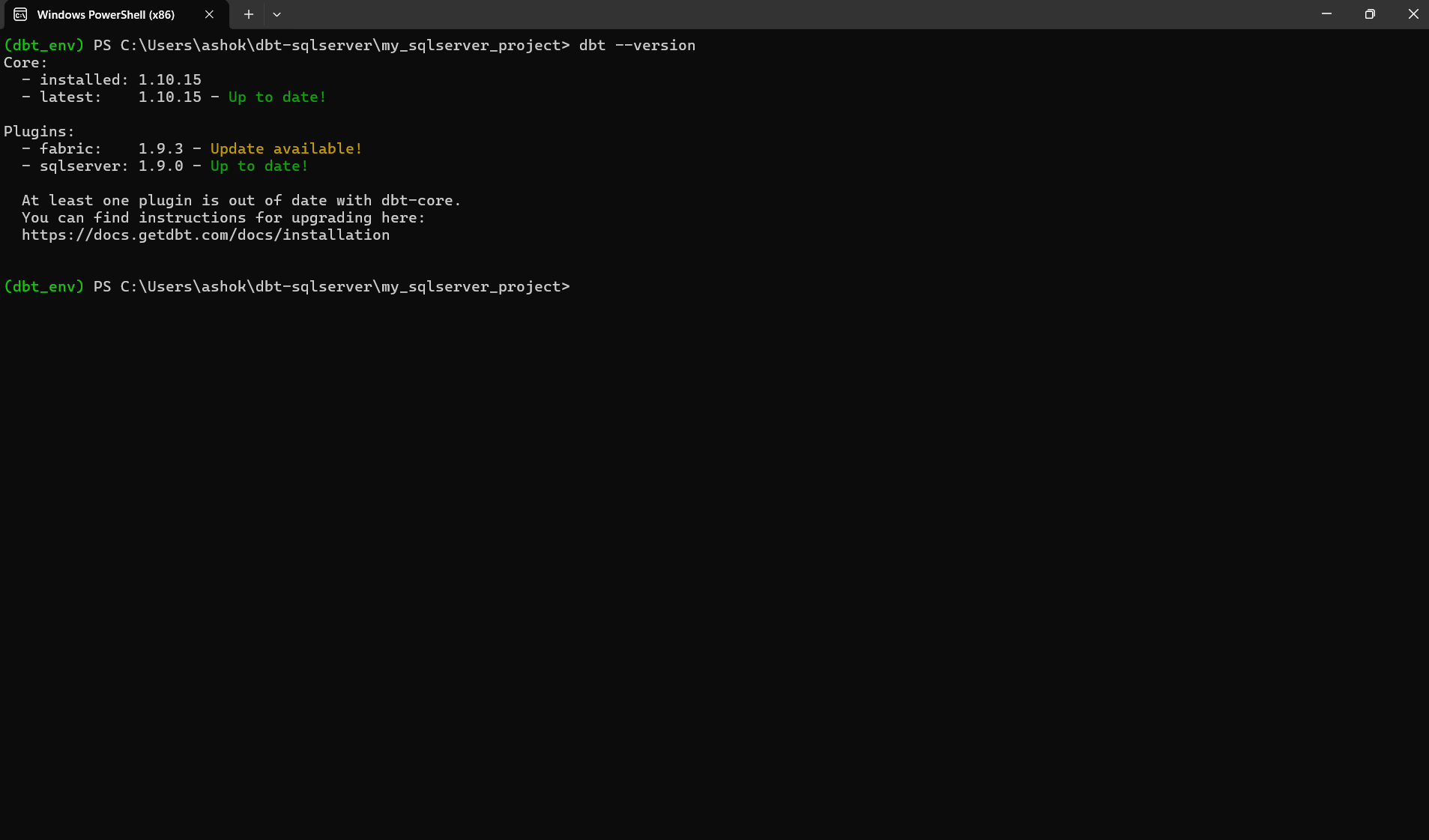The width and height of the screenshot is (1429, 840).
Task: Click the 'Update available!' fabric status
Action: coord(286,149)
